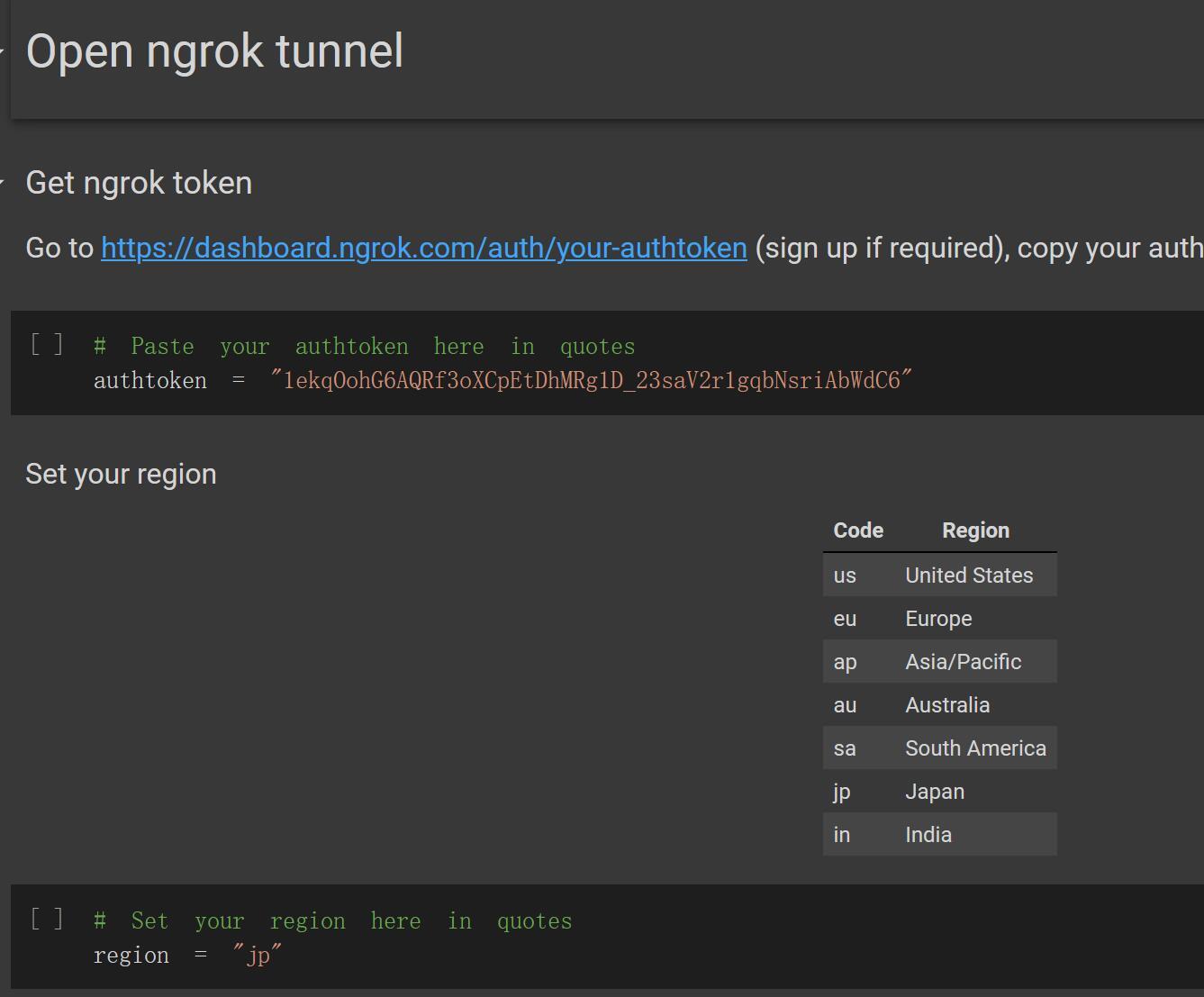Click the Code column header

[858, 530]
